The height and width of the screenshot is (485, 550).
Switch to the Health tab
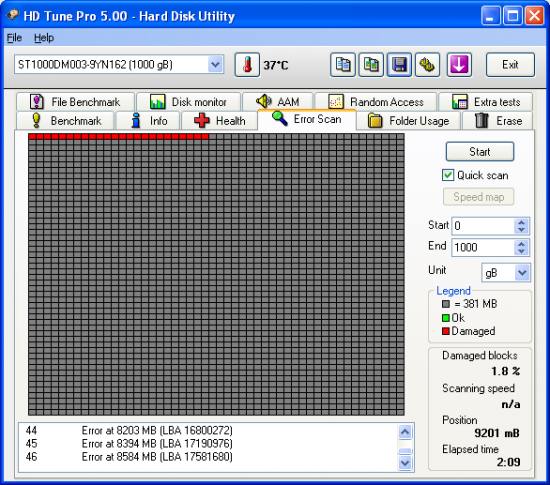coord(219,121)
